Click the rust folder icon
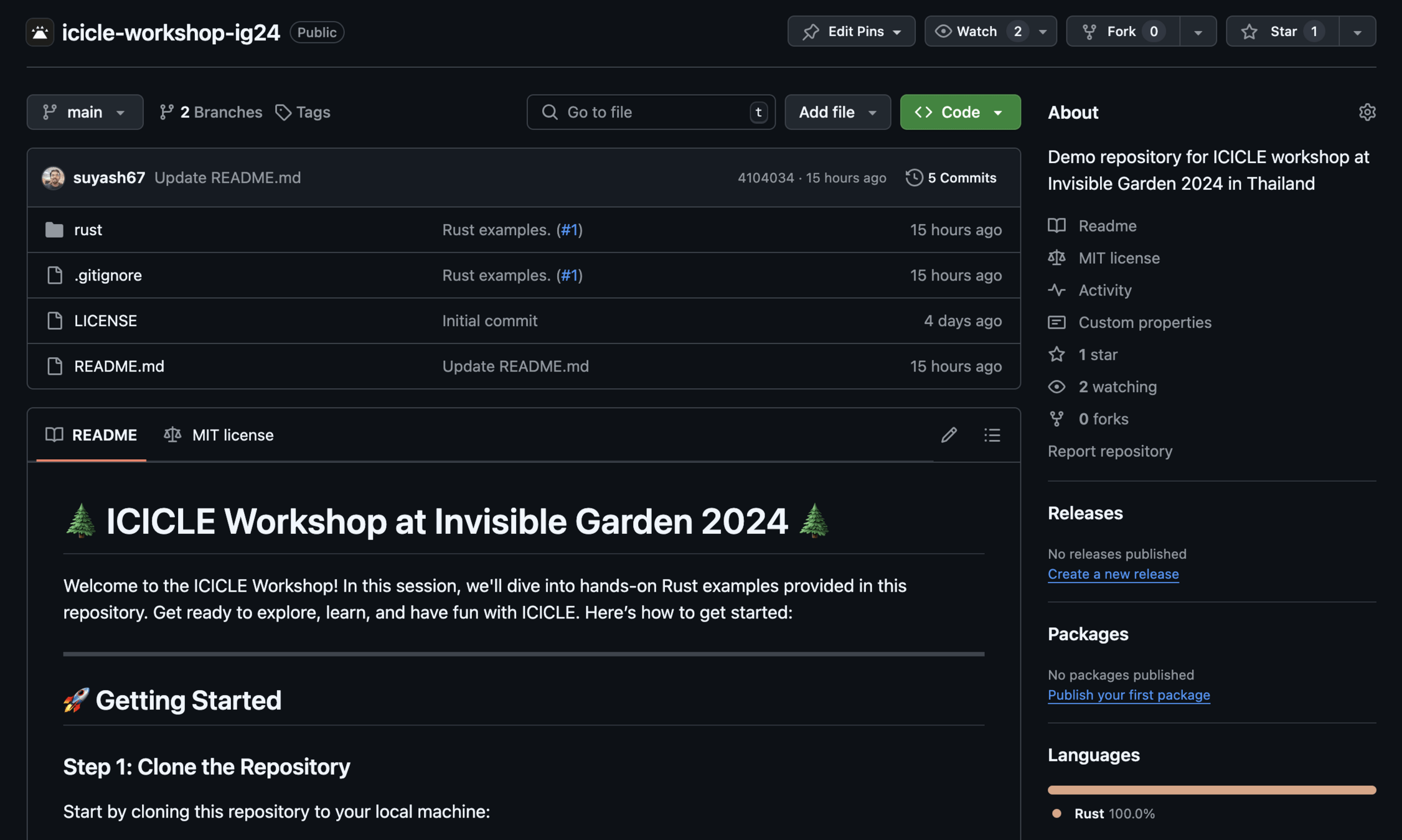 [x=54, y=230]
